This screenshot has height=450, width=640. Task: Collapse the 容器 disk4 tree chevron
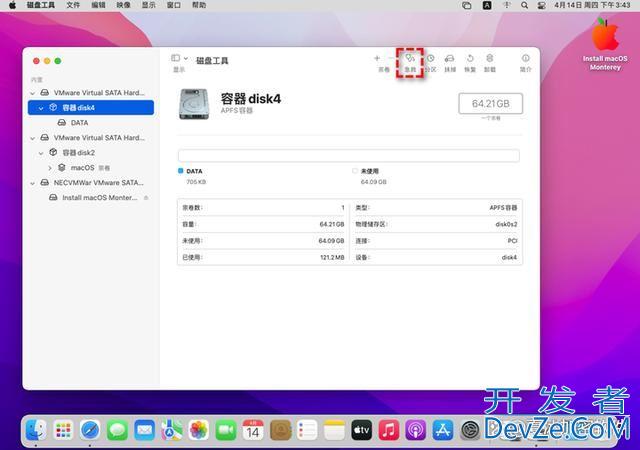41,108
